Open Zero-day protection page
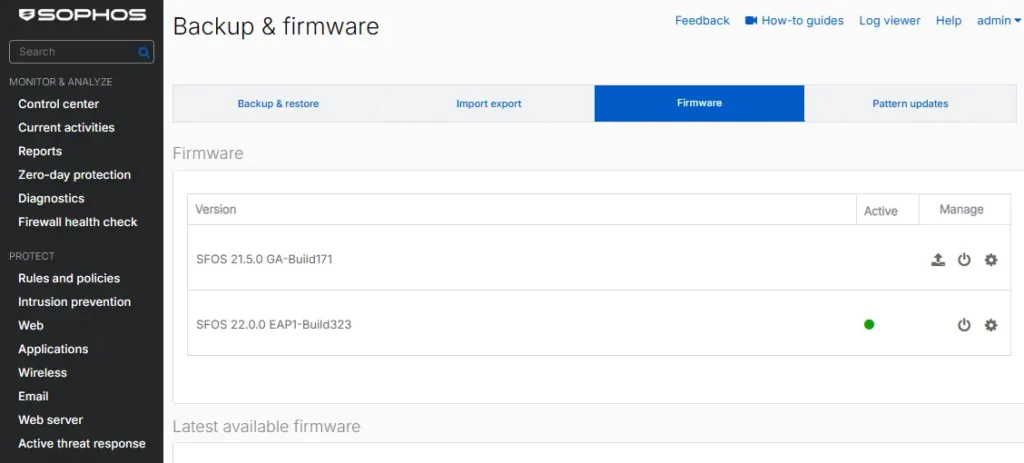This screenshot has width=1024, height=463. (74, 175)
